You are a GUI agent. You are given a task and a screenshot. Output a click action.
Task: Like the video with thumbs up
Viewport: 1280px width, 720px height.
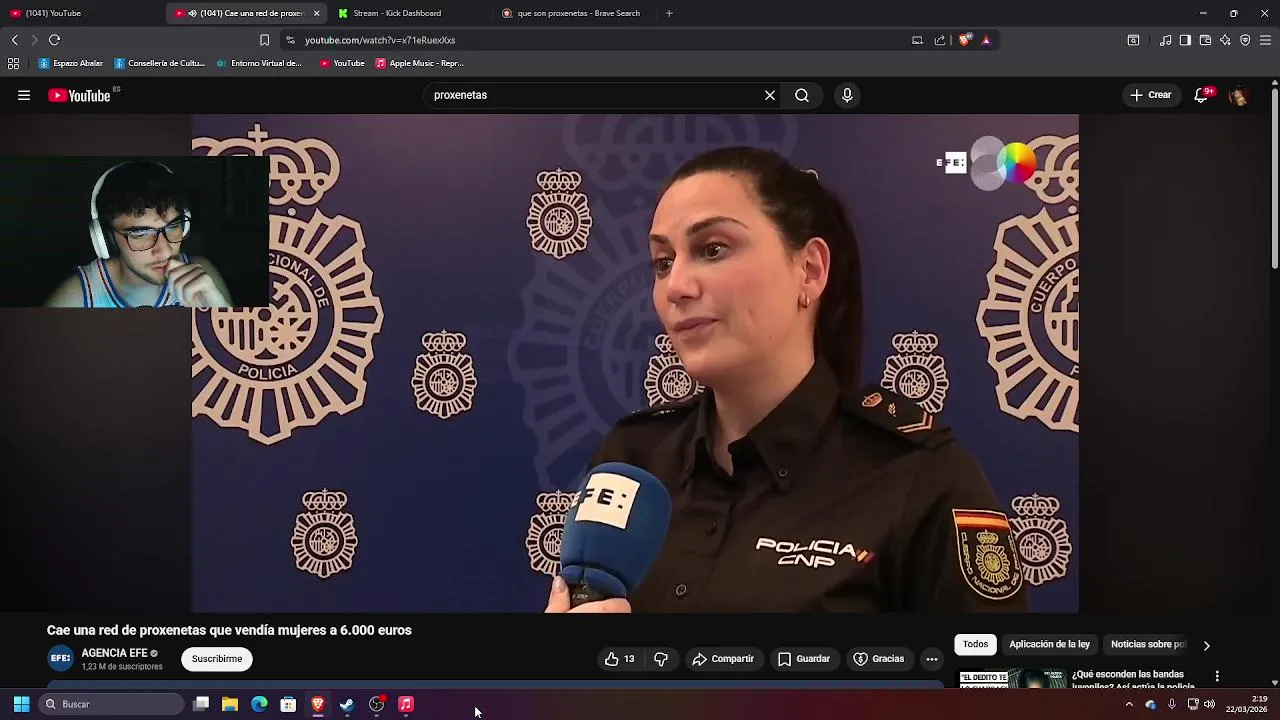pyautogui.click(x=619, y=659)
